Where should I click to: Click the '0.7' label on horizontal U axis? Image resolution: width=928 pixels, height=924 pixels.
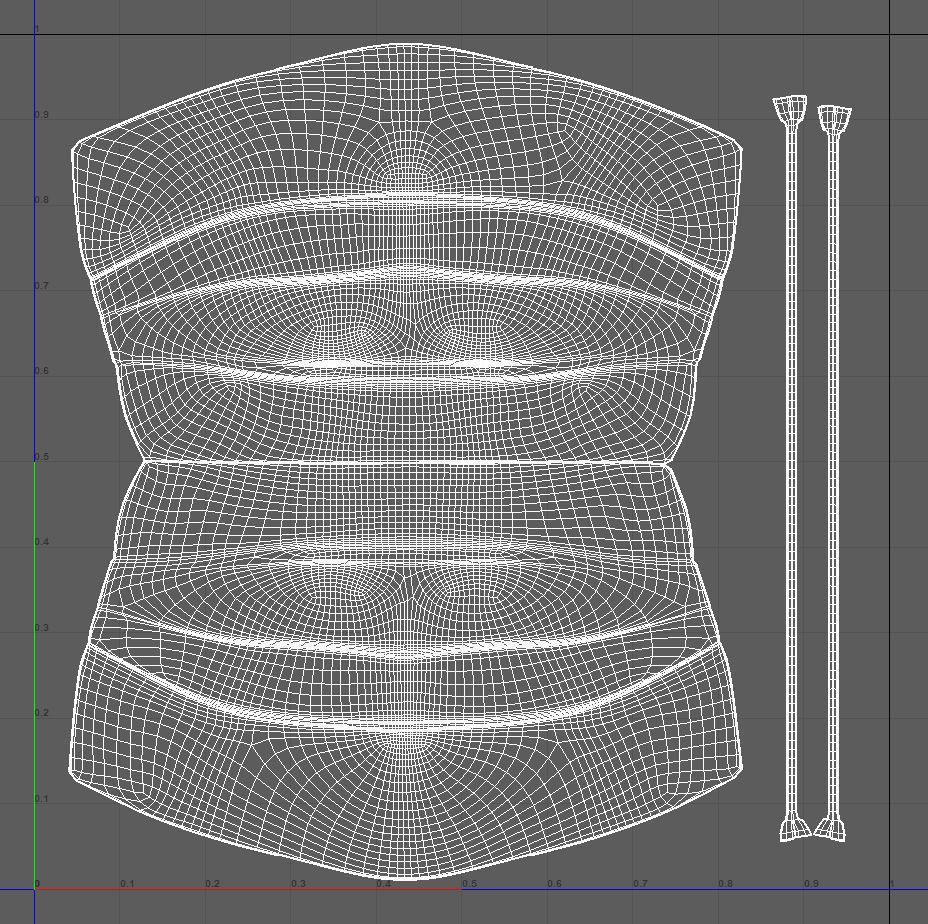tap(640, 884)
